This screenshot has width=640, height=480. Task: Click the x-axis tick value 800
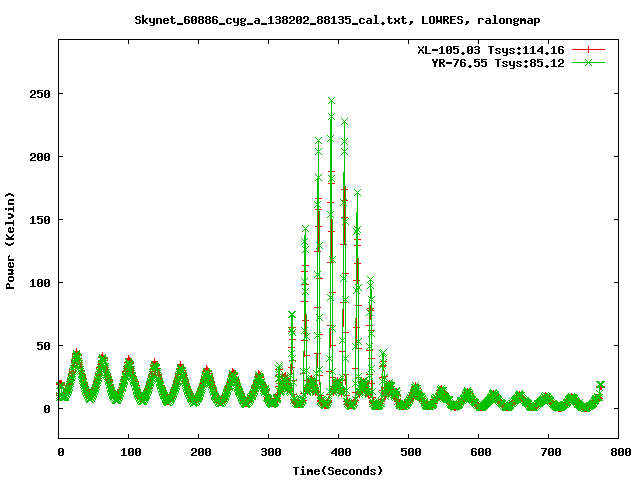click(x=621, y=452)
